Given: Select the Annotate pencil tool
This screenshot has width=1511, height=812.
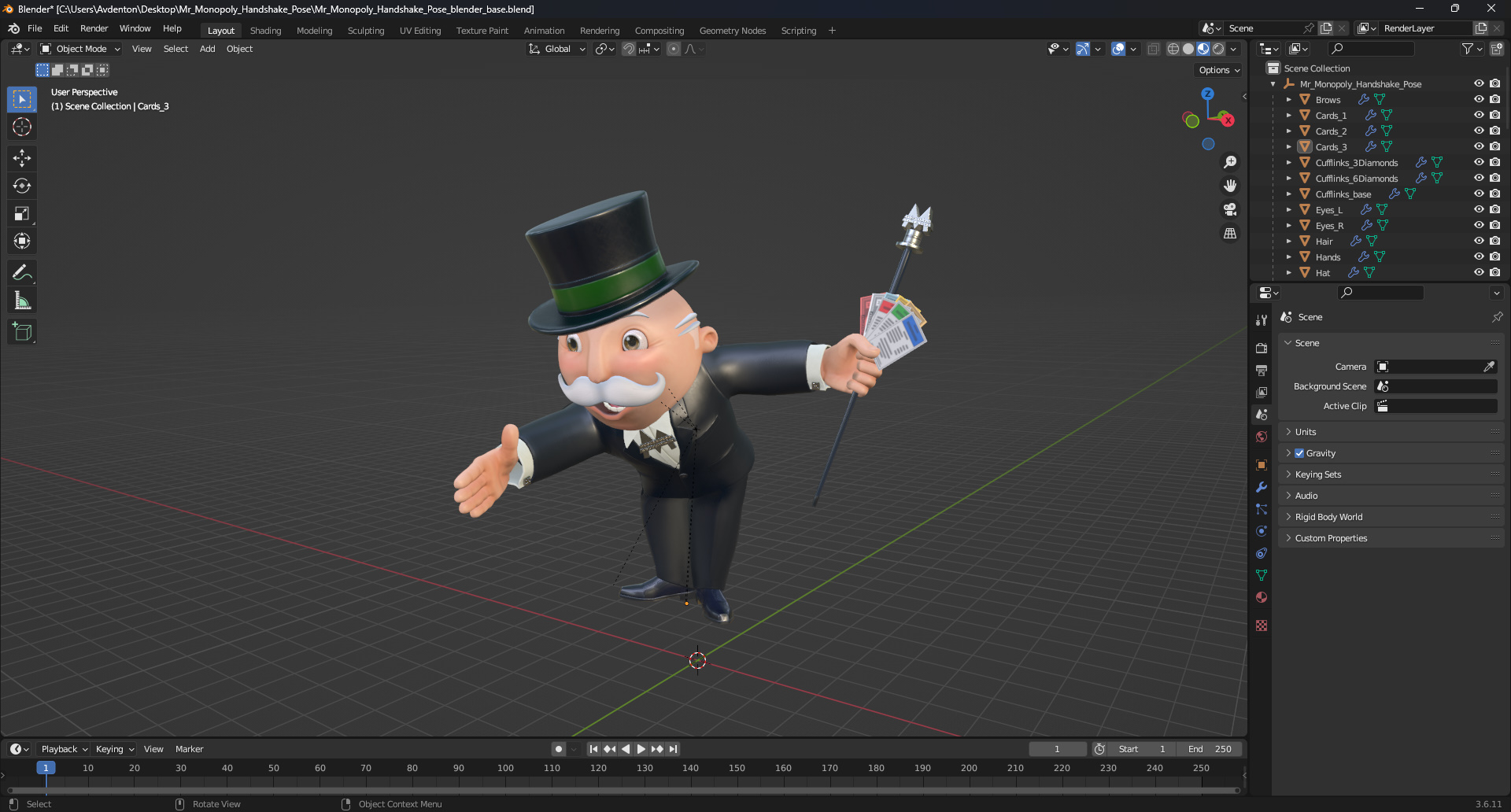Looking at the screenshot, I should pos(22,273).
